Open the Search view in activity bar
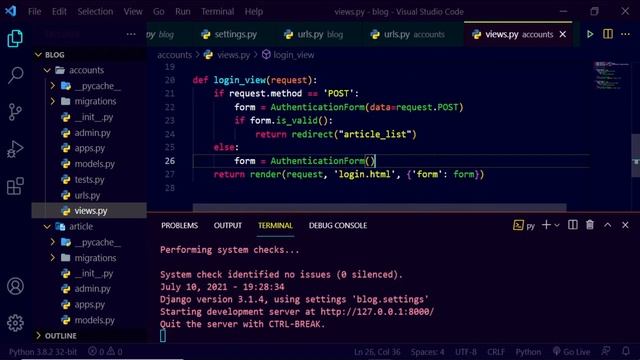The height and width of the screenshot is (360, 640). 15,75
